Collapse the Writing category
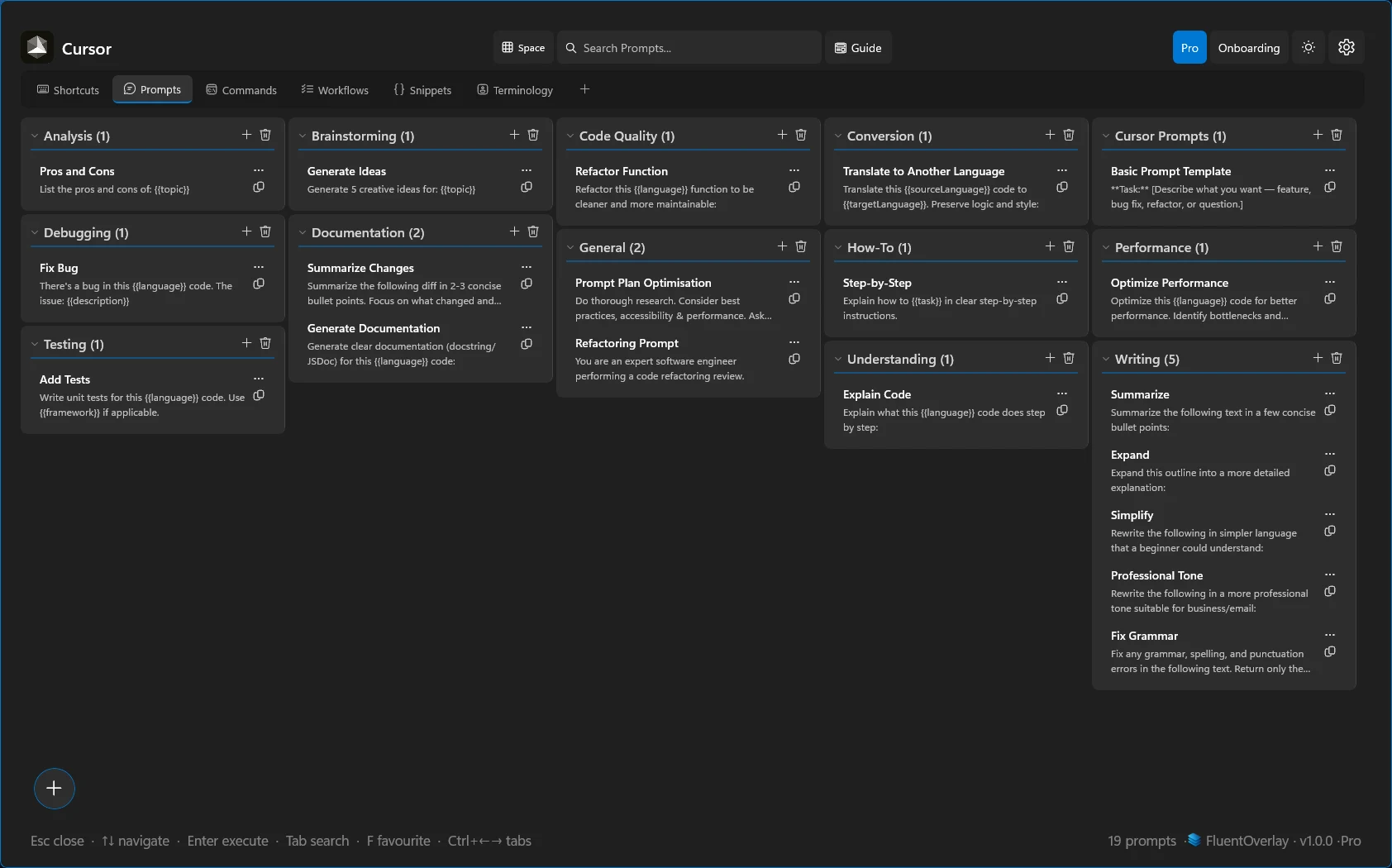 point(1107,359)
